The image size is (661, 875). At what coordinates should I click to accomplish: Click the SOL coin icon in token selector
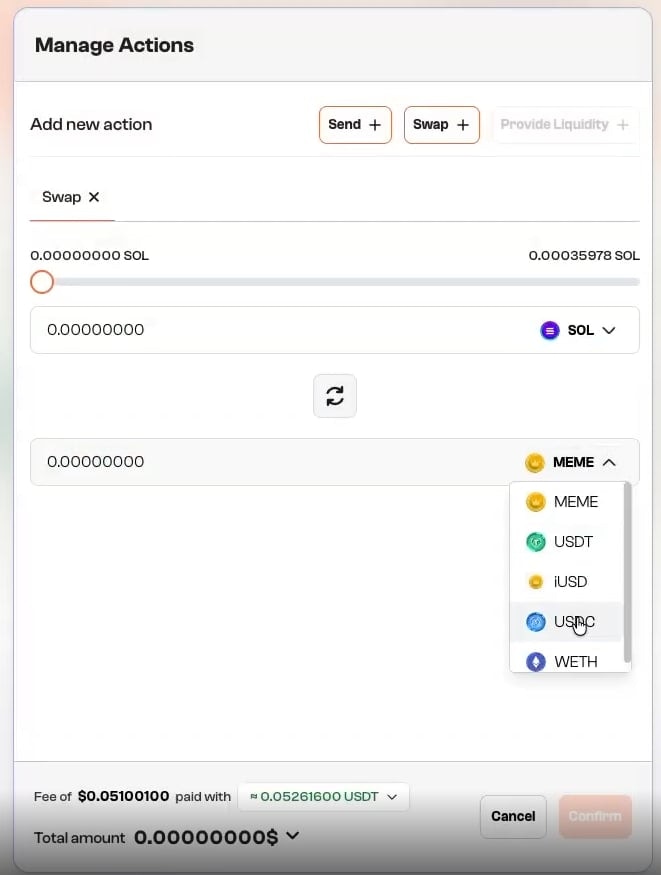point(550,330)
